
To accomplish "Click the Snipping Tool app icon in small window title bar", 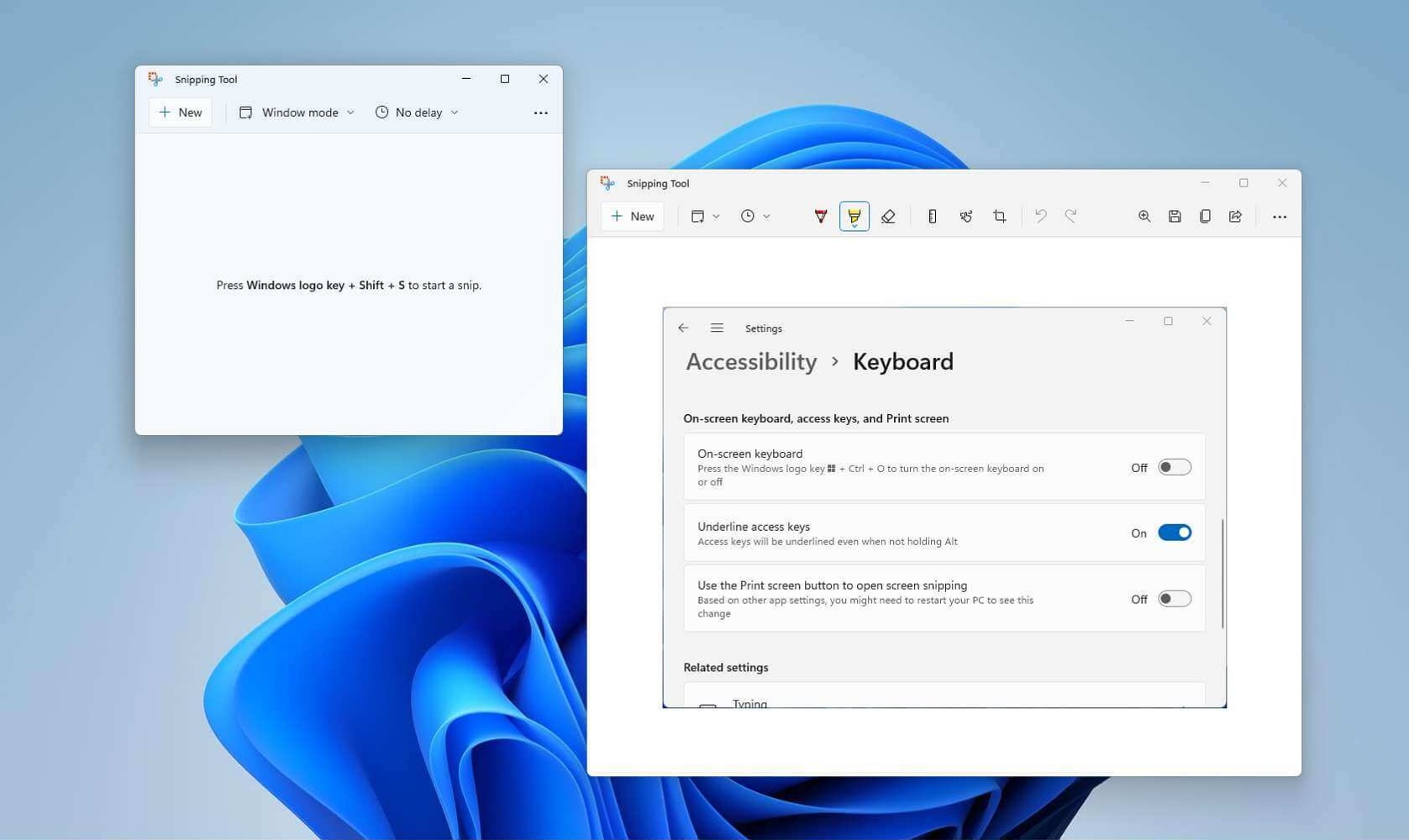I will tap(155, 79).
